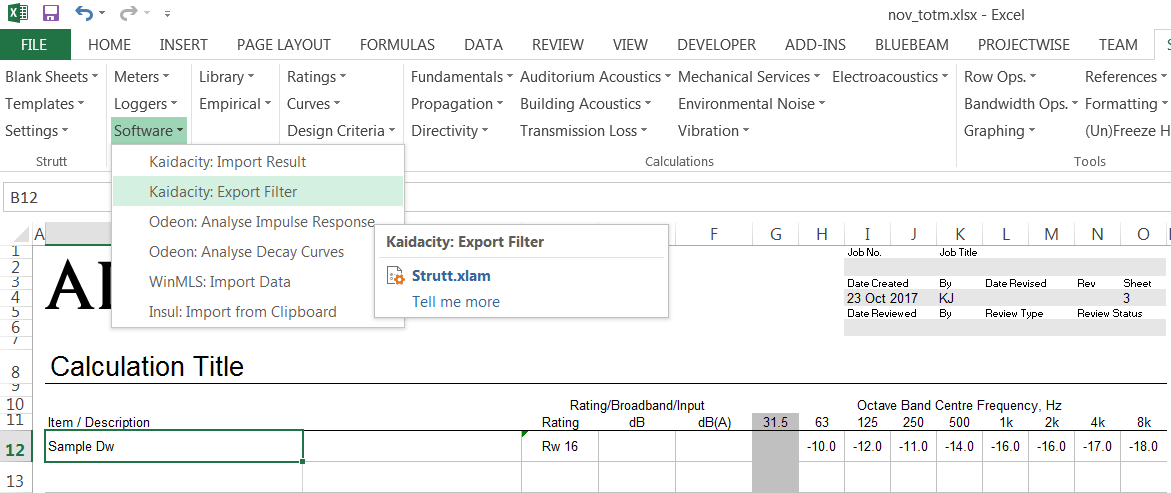Click the Excel application icon
The width and height of the screenshot is (1171, 493).
[x=18, y=13]
